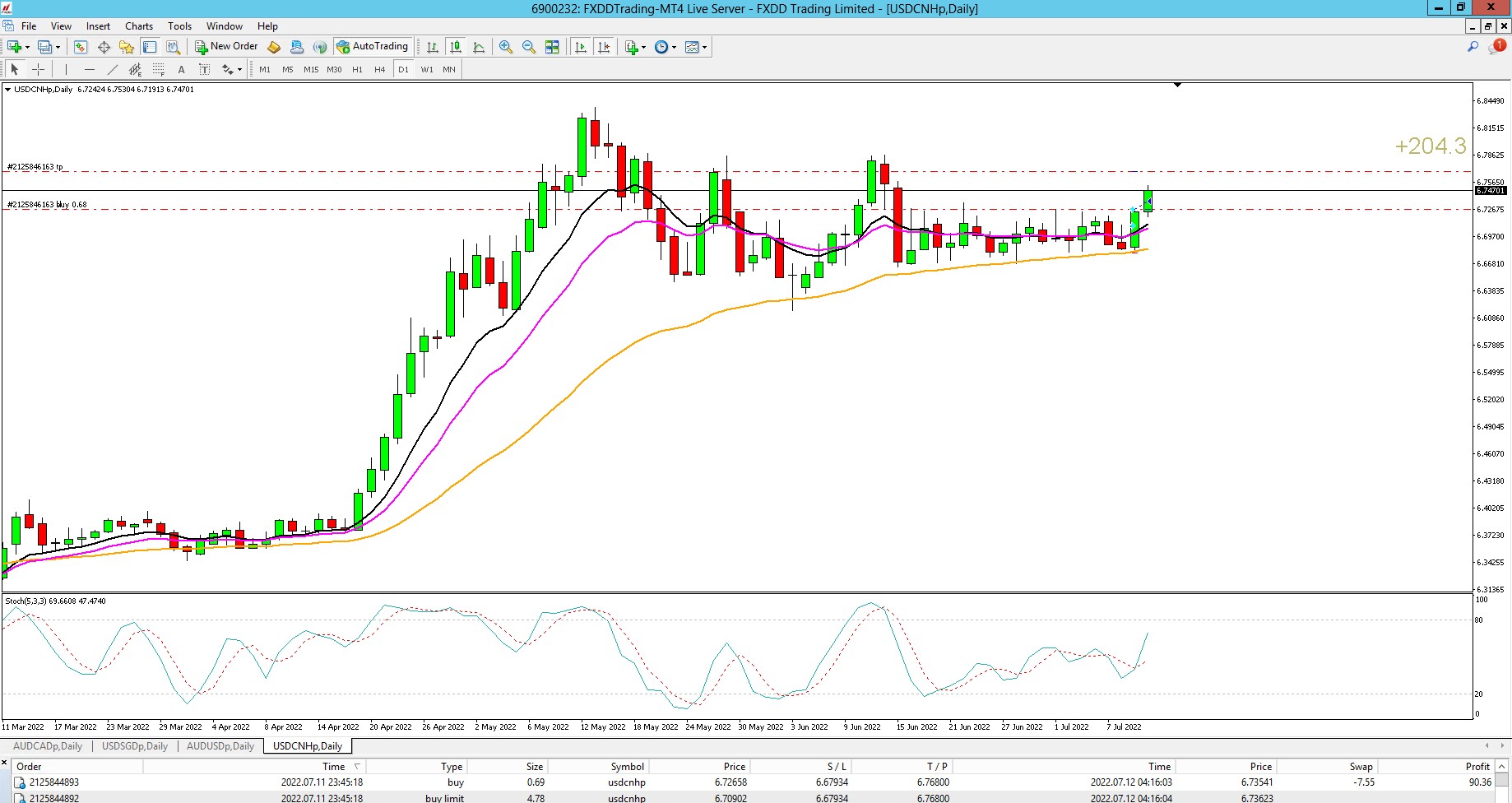
Task: Switch chart to Line Chart style
Action: coord(479,47)
